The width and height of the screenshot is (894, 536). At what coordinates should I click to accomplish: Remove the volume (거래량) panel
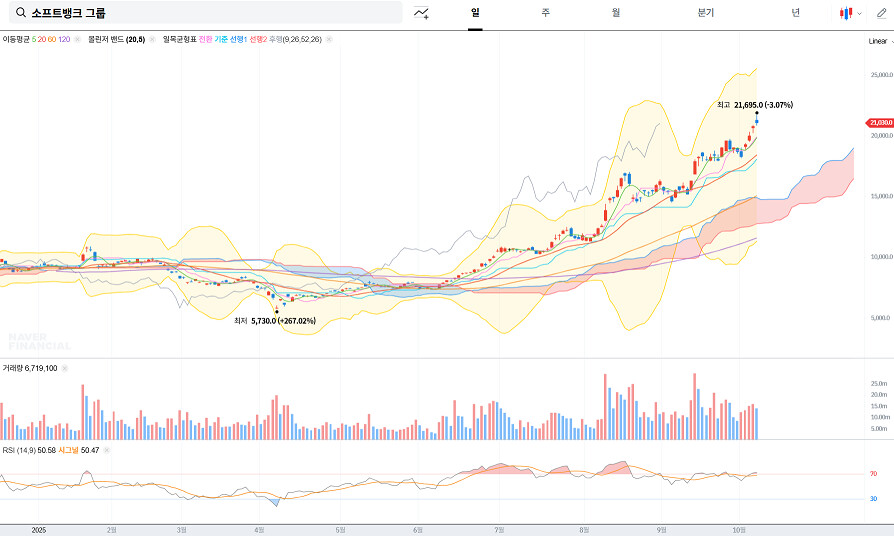[65, 368]
